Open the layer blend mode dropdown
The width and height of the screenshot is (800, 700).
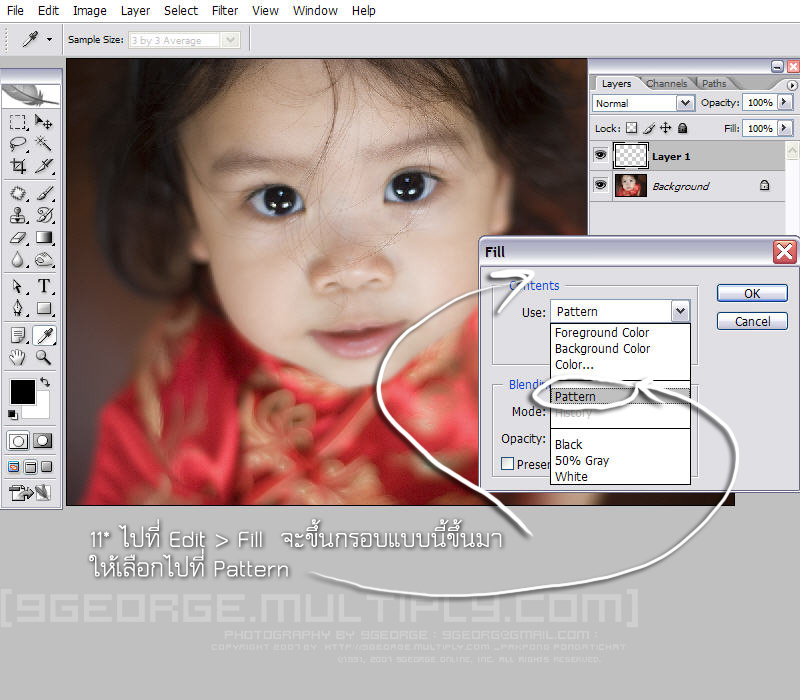685,103
